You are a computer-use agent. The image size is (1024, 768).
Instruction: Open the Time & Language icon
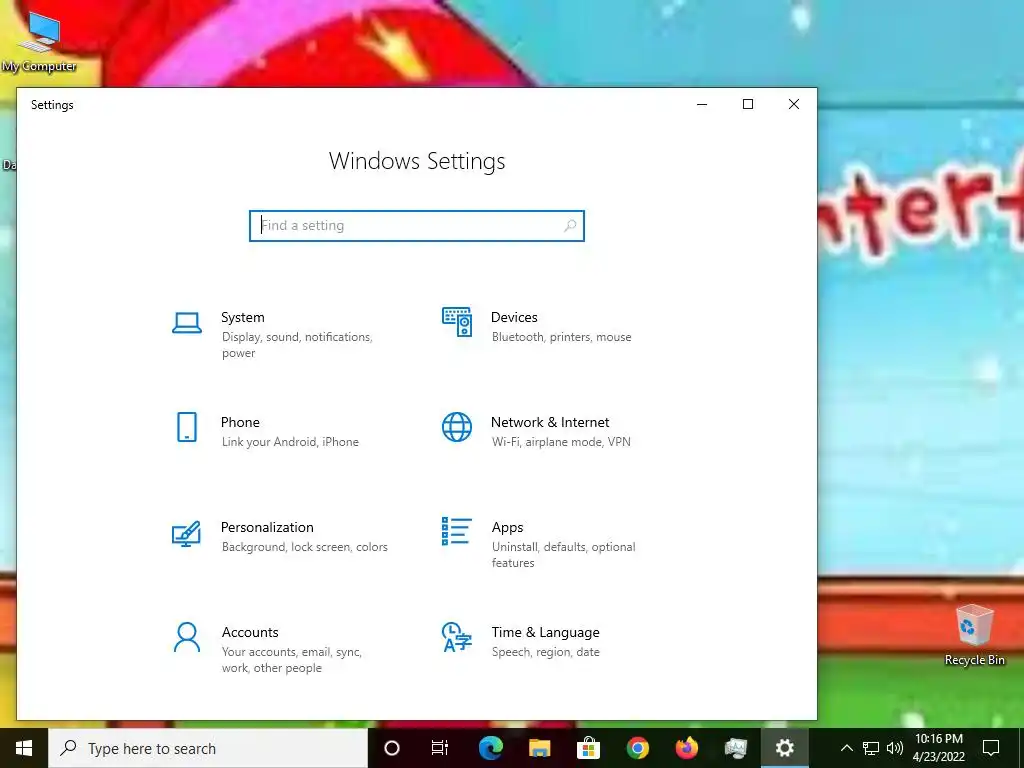click(x=456, y=637)
